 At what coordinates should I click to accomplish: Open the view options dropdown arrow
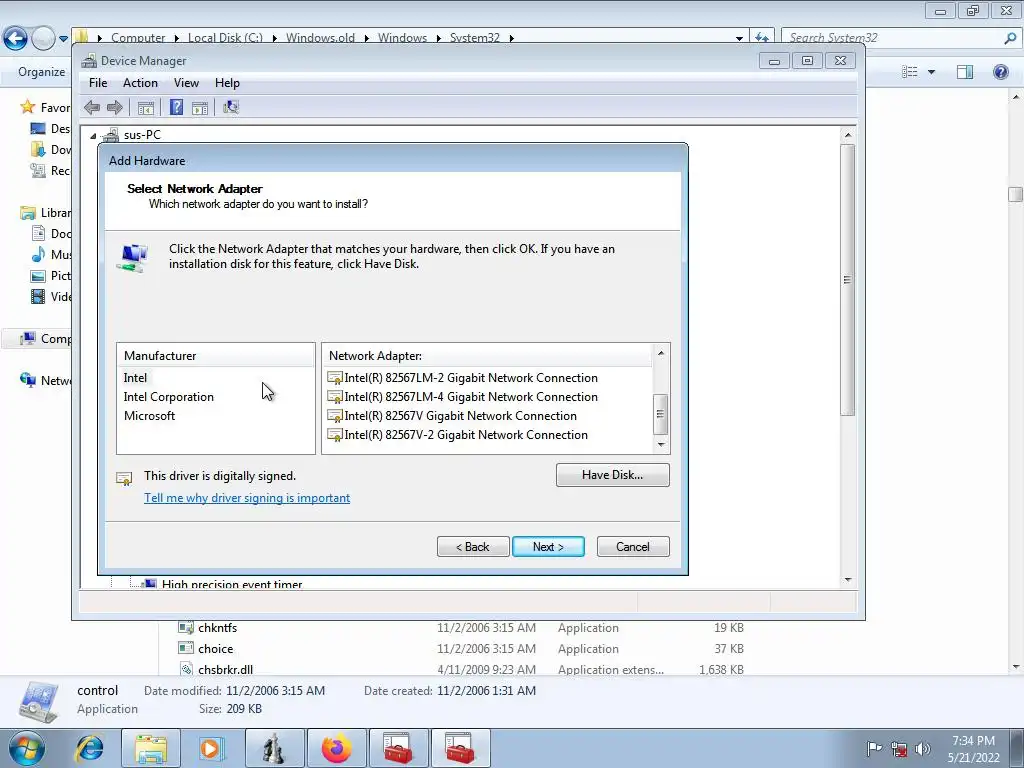[931, 72]
